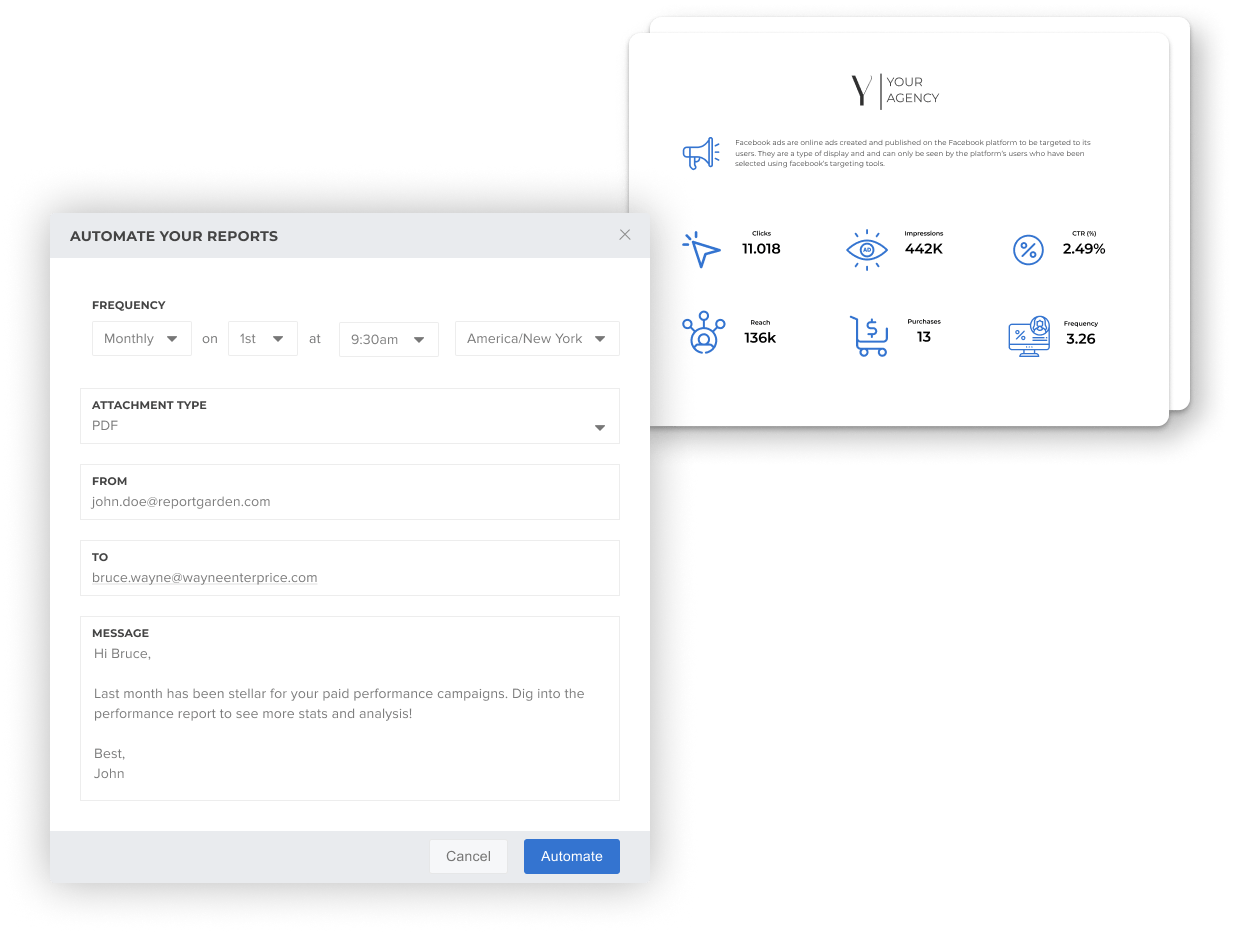Close the Automate Your Reports dialog

coord(625,235)
